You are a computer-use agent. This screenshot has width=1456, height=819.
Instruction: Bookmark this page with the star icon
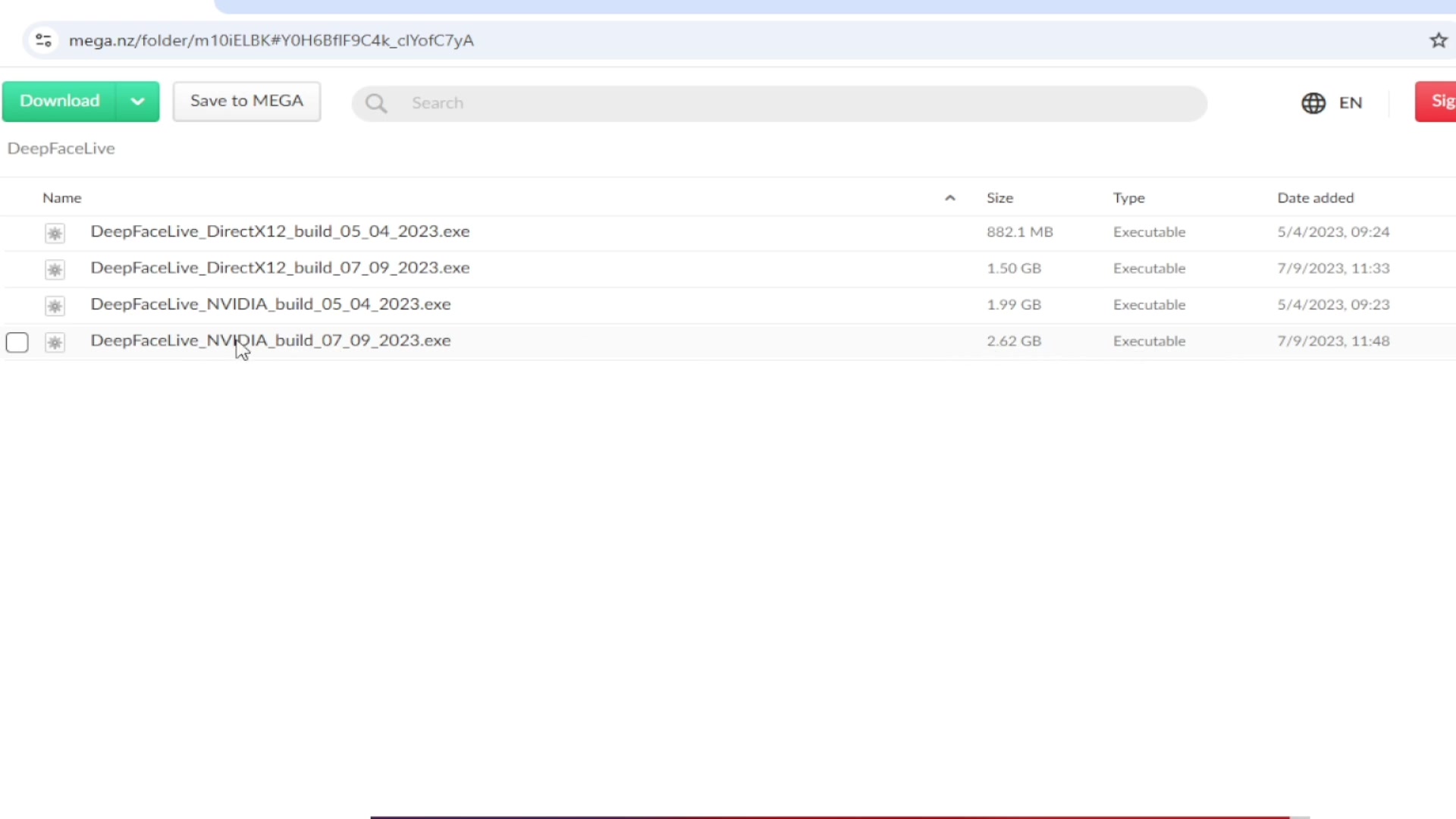pos(1438,40)
